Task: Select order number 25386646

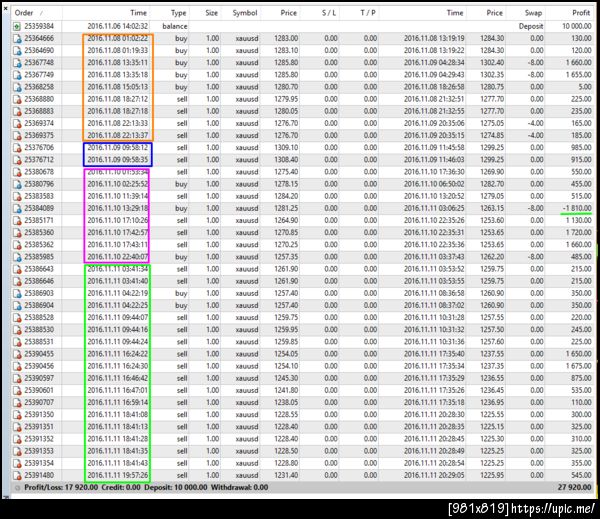Action: (x=39, y=281)
